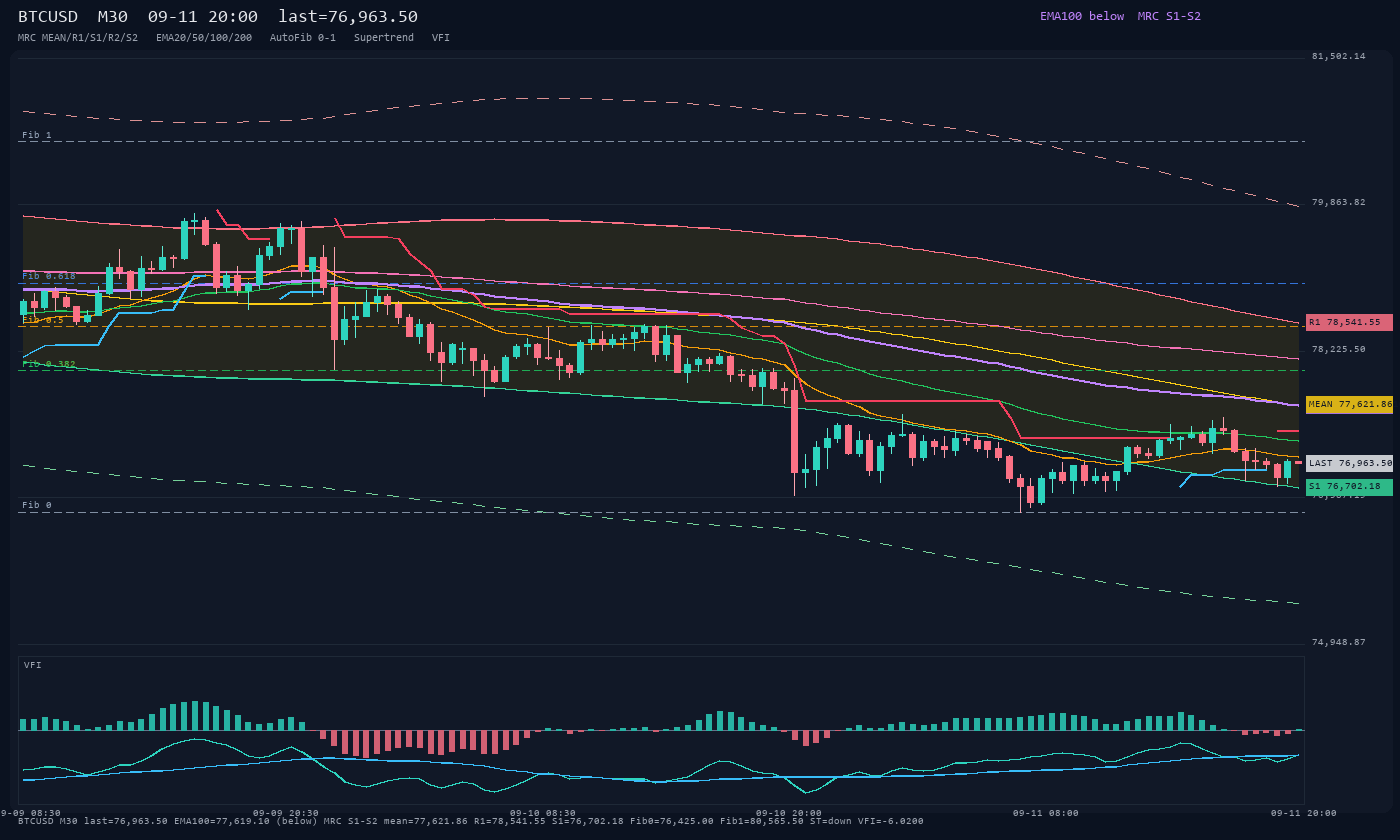Click the 09-11 20:00 time axis label
This screenshot has height=840, width=1400.
click(x=1304, y=813)
